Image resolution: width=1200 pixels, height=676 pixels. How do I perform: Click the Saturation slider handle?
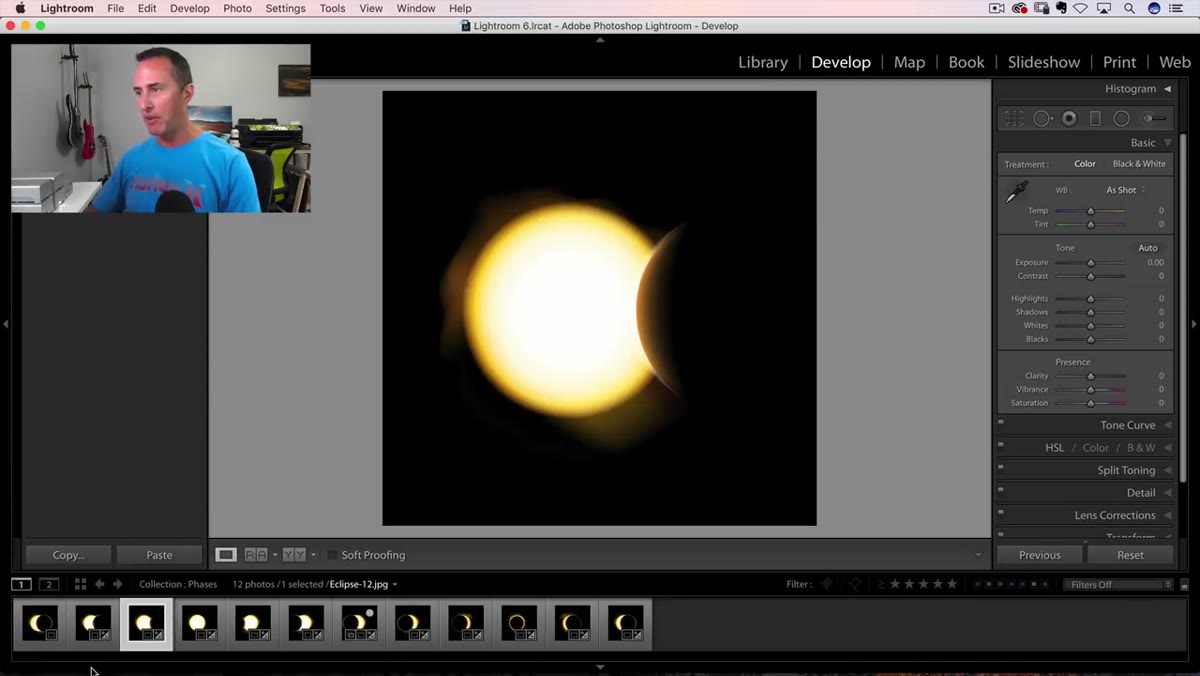[1091, 403]
